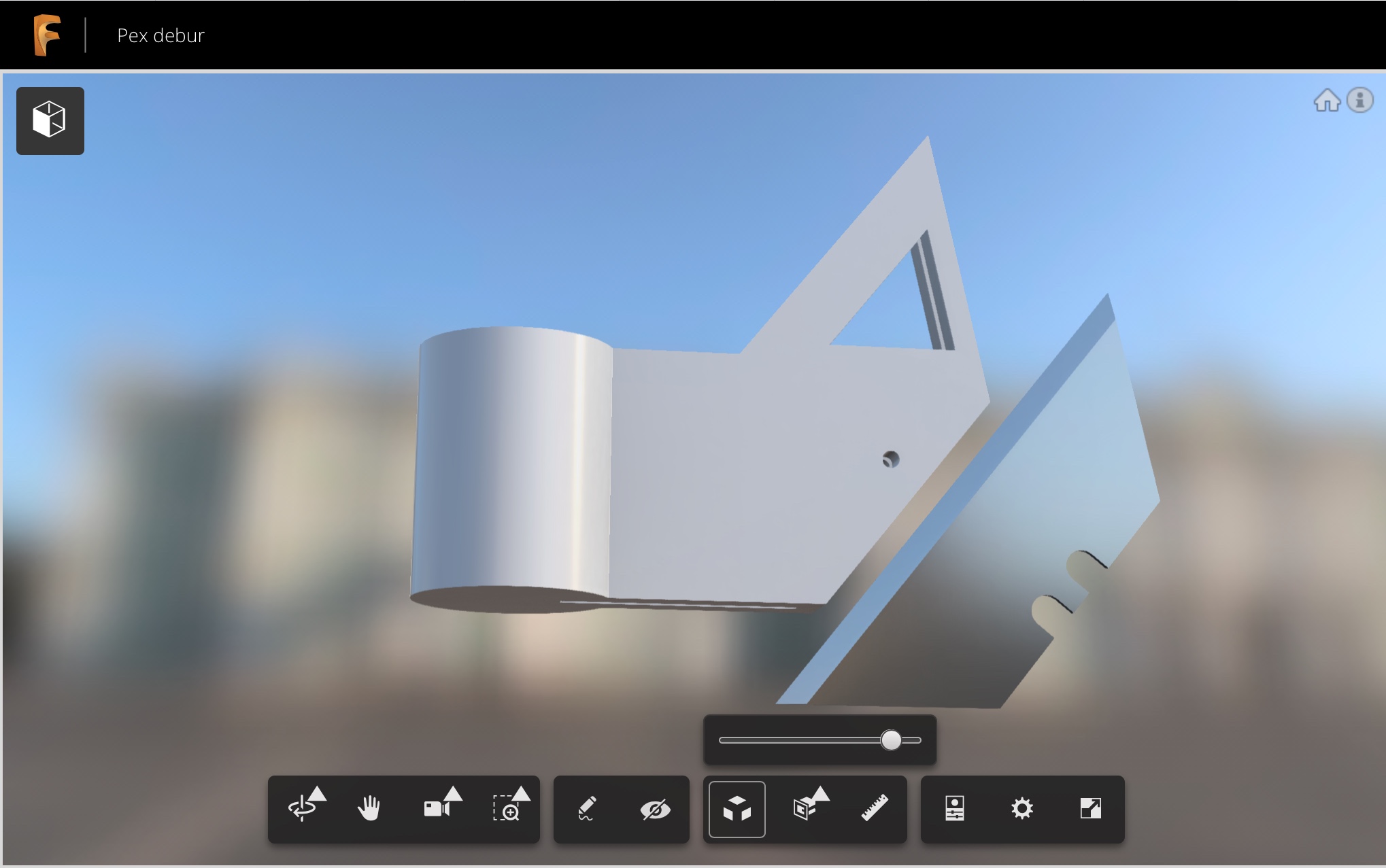This screenshot has height=868, width=1386.
Task: Open the Markup drawing tool
Action: point(587,810)
